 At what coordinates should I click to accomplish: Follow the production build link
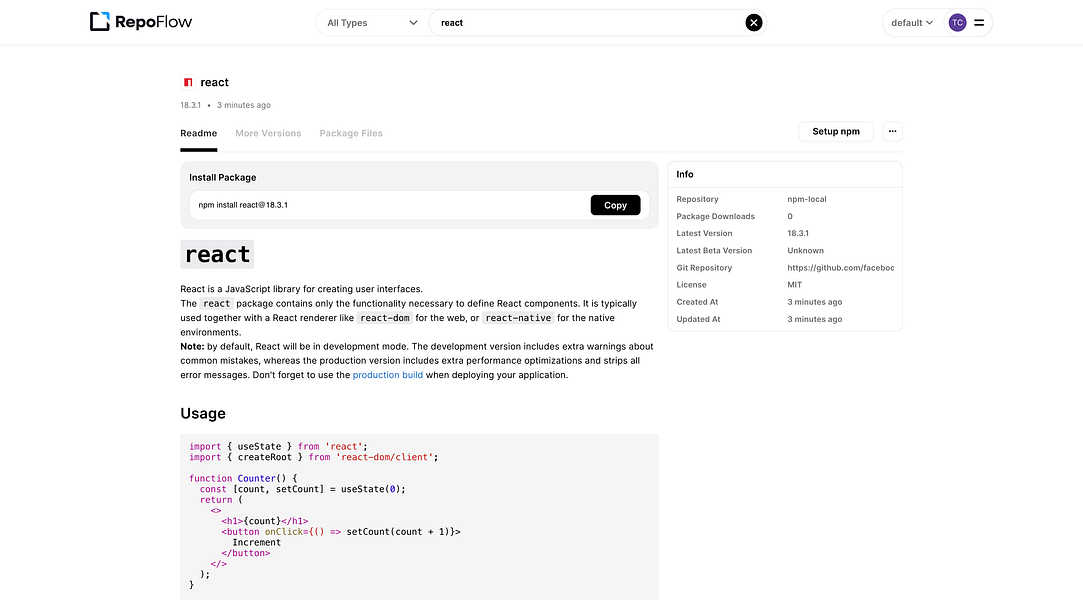tap(387, 375)
